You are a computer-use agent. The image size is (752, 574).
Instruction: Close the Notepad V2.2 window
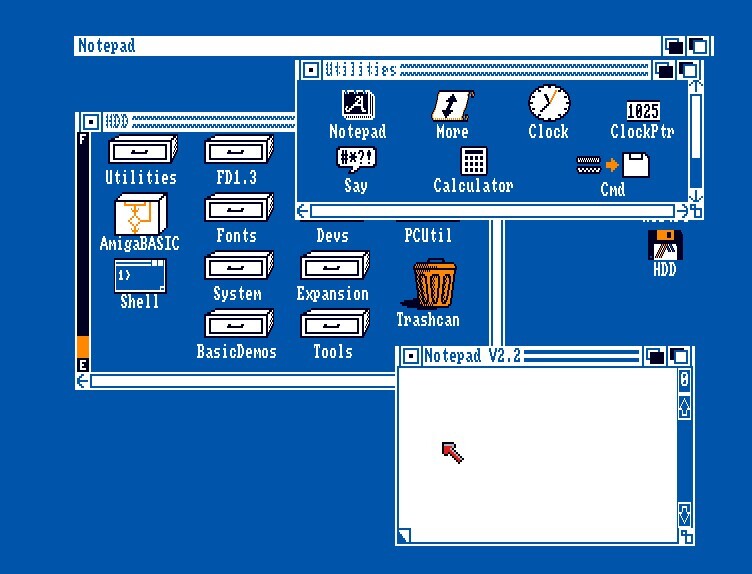coord(411,356)
